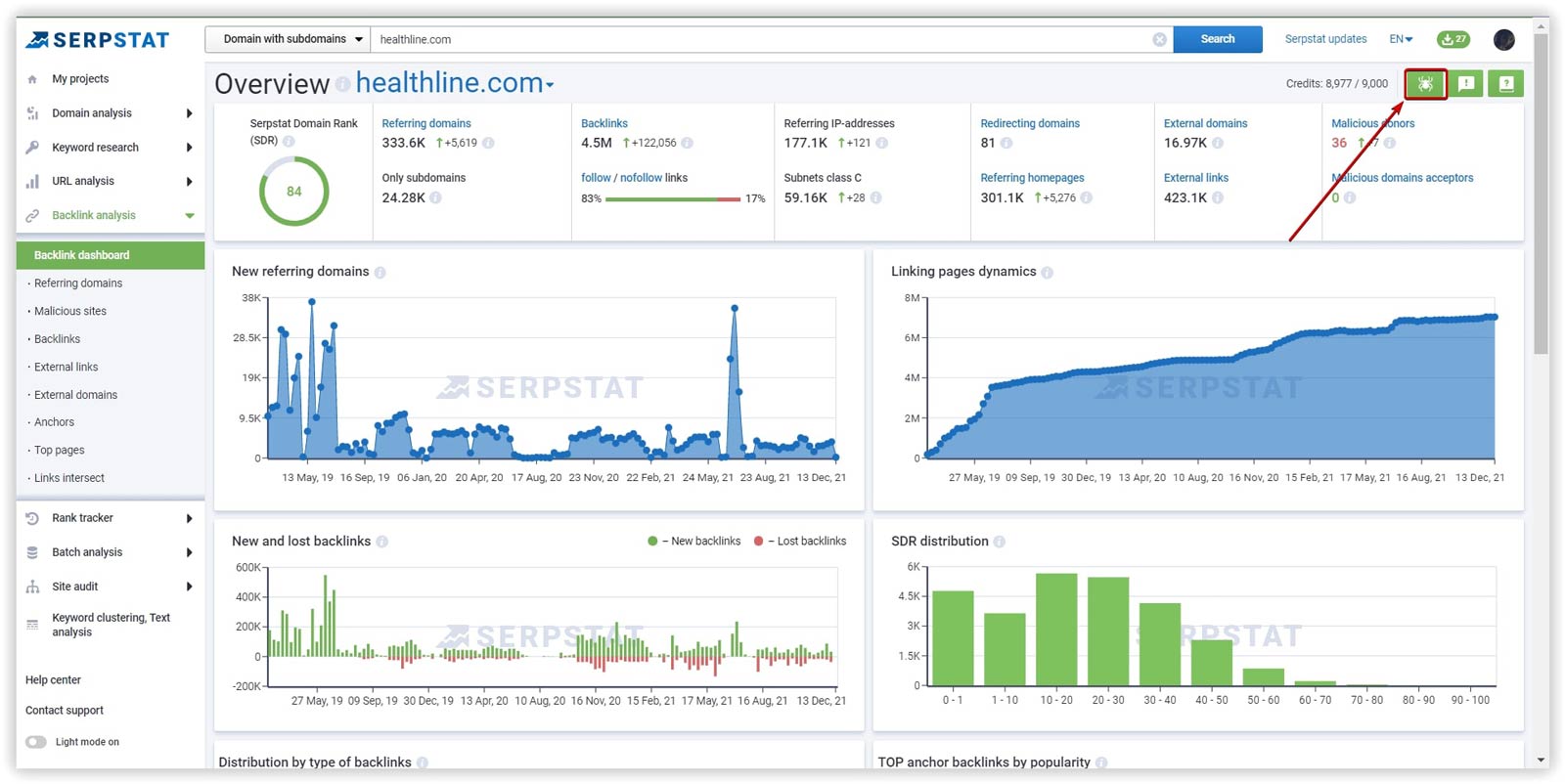Open Anchors in the sidebar
1565x784 pixels.
coord(54,422)
